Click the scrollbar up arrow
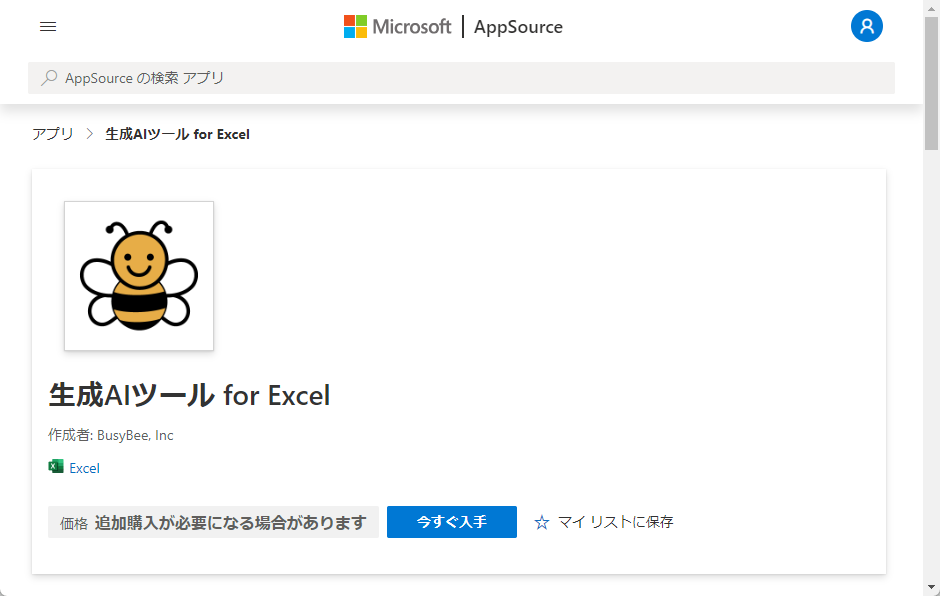Viewport: 940px width, 596px height. [931, 8]
